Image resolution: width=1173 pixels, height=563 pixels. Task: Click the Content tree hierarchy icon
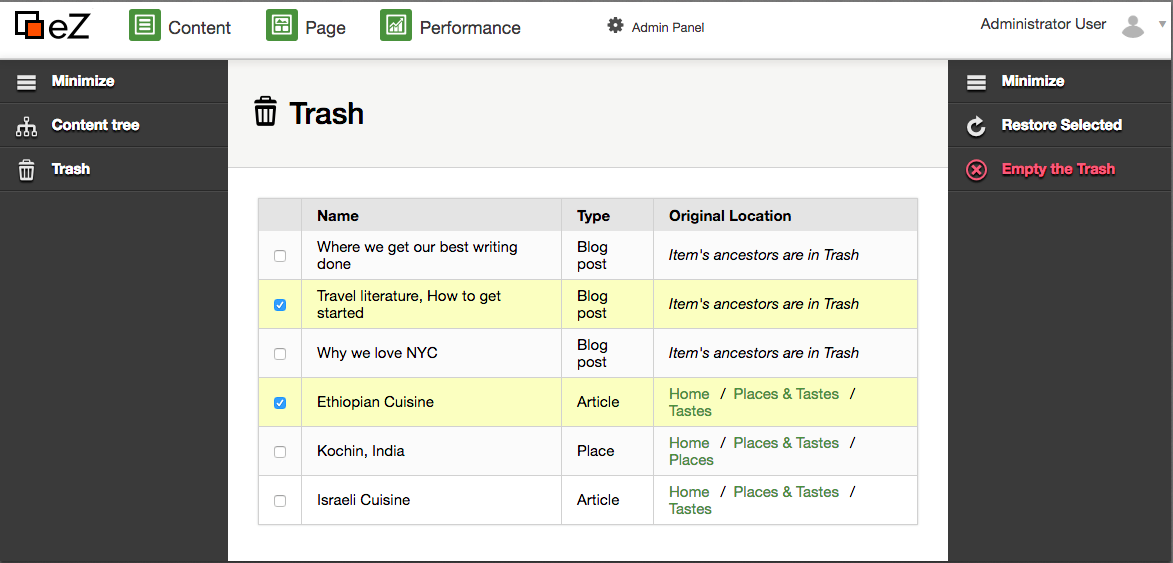click(27, 126)
